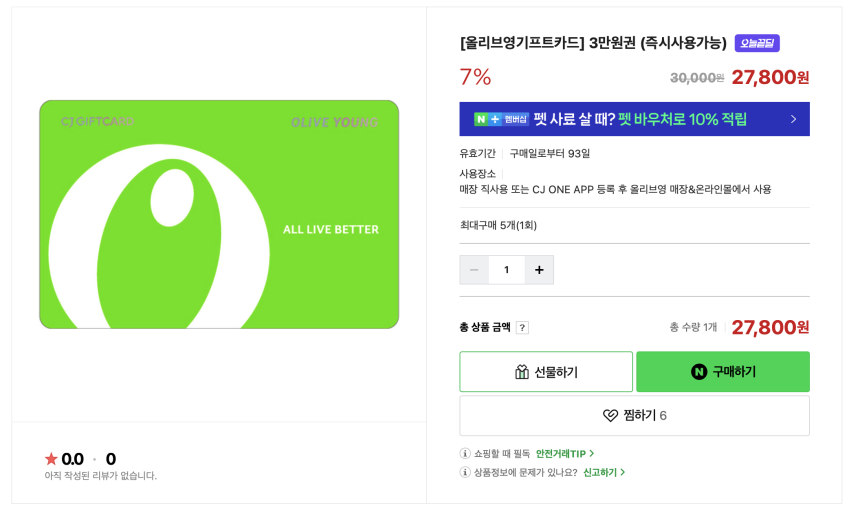
Task: Click the 올리브영기프트카드 product title
Action: (593, 43)
